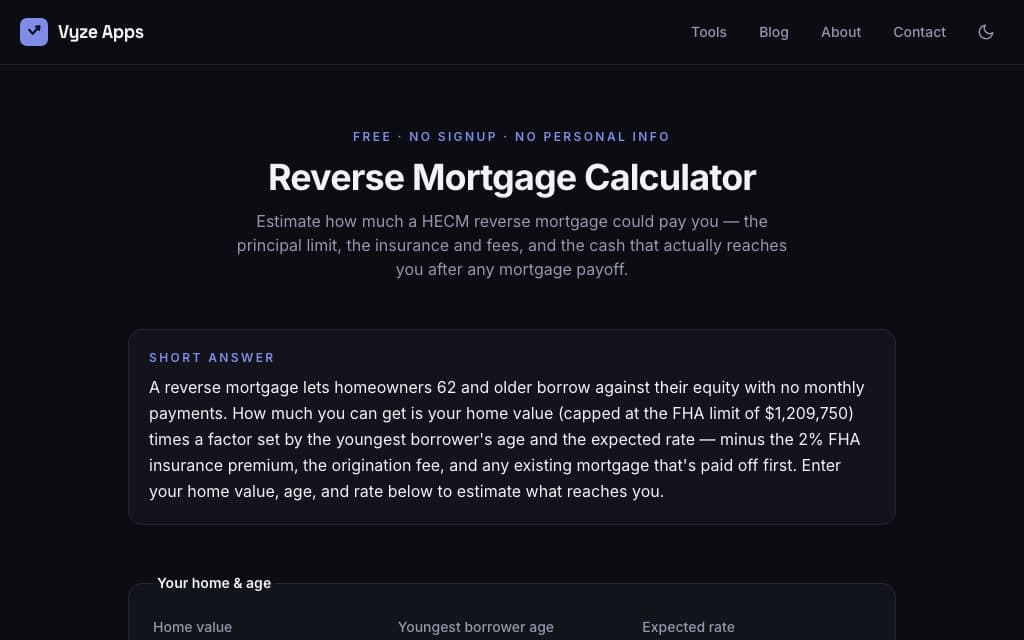Click the word HECM in the subtitle

pyautogui.click(x=445, y=221)
